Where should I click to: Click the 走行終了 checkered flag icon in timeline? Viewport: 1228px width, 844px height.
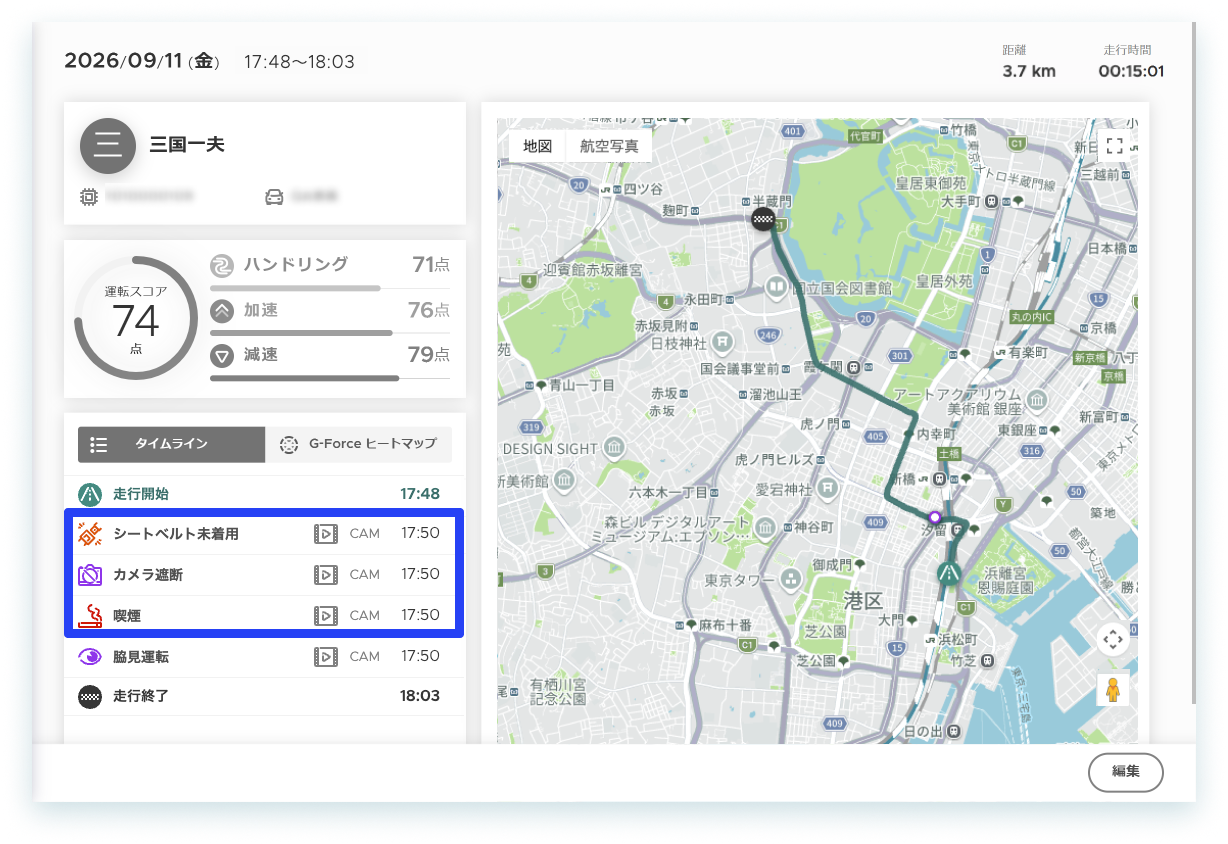(90, 696)
